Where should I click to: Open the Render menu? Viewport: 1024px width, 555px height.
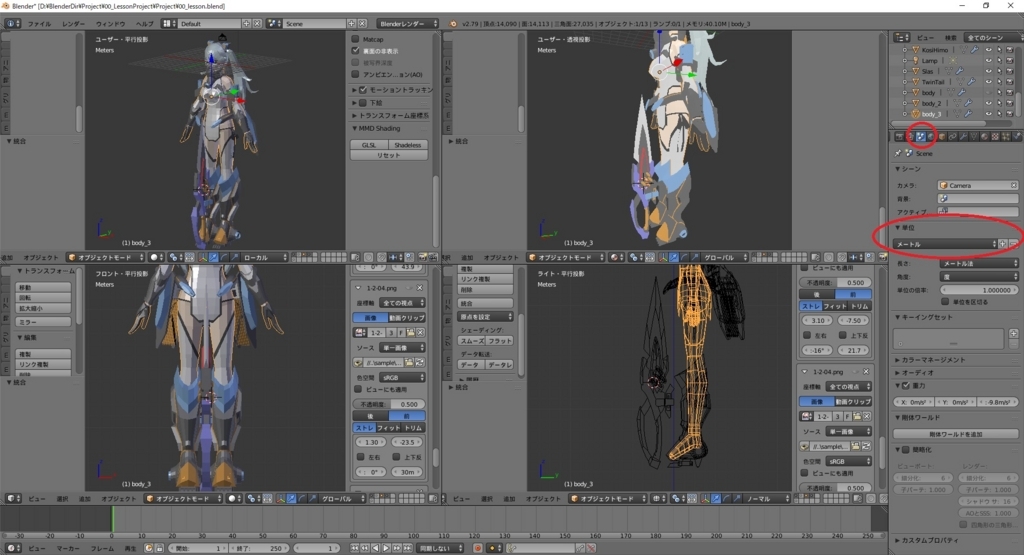[73, 24]
